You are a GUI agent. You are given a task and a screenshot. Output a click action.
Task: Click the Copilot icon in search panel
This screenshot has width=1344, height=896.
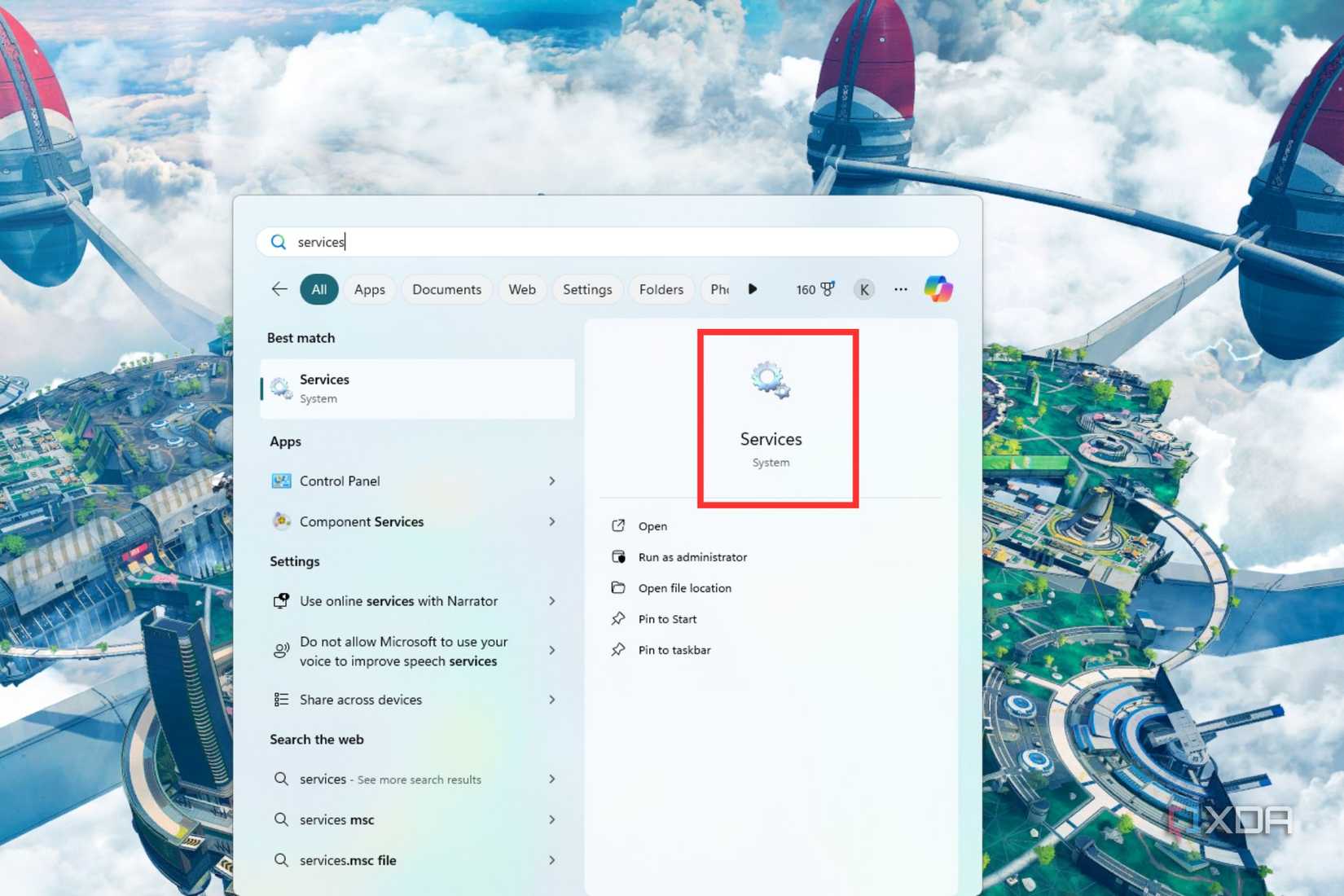coord(938,289)
